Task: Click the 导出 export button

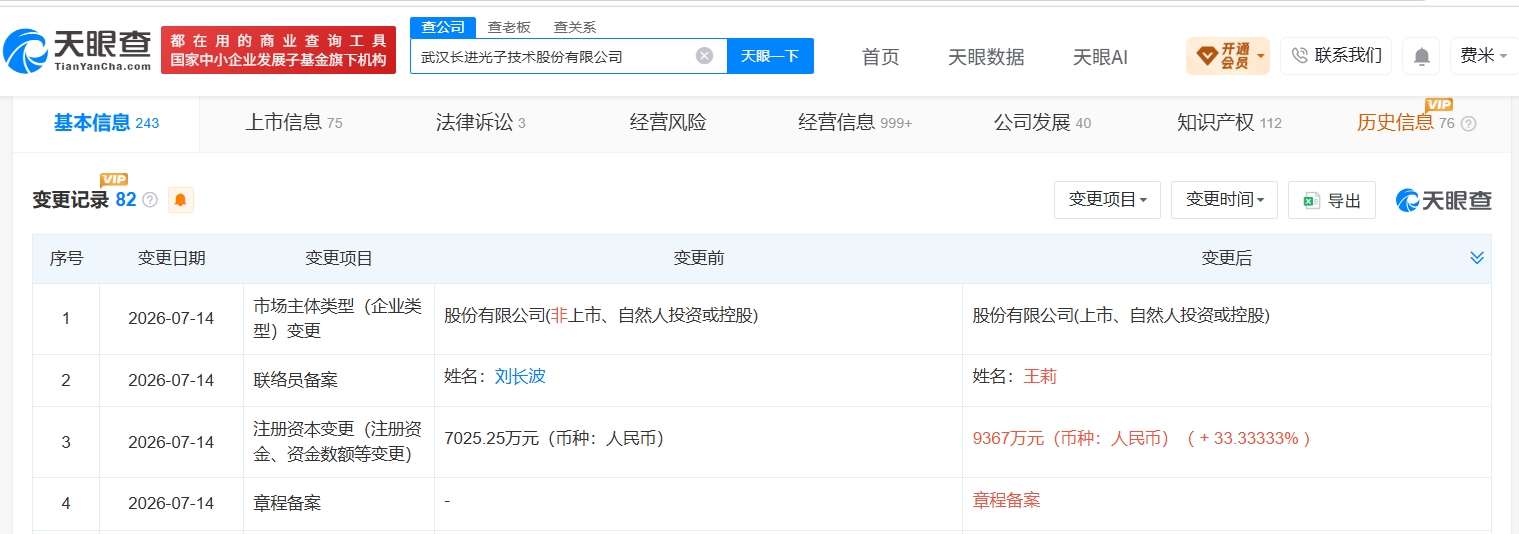Action: click(x=1332, y=200)
